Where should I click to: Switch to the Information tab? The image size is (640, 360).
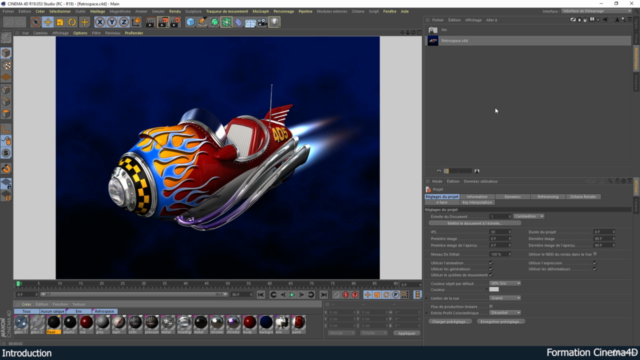[x=477, y=197]
